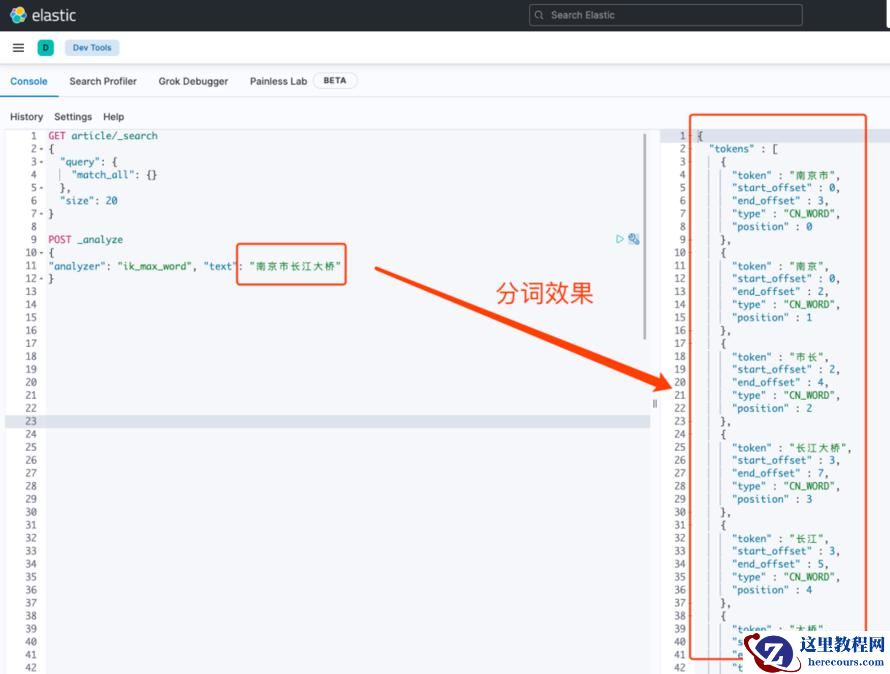This screenshot has height=674, width=890.
Task: Open the wrench request options icon
Action: pyautogui.click(x=633, y=239)
